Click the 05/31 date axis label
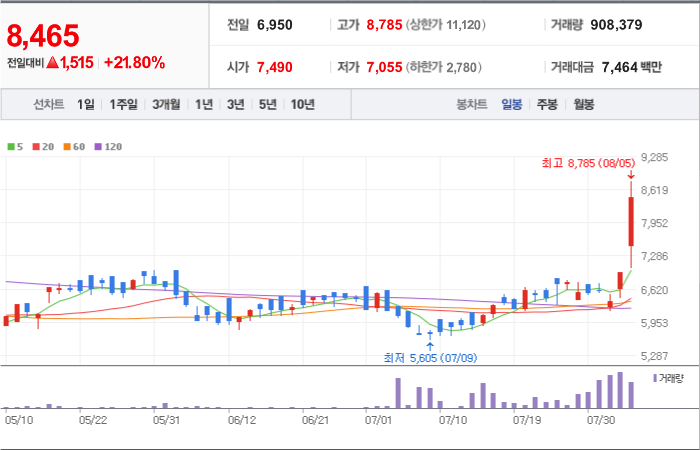 167,421
